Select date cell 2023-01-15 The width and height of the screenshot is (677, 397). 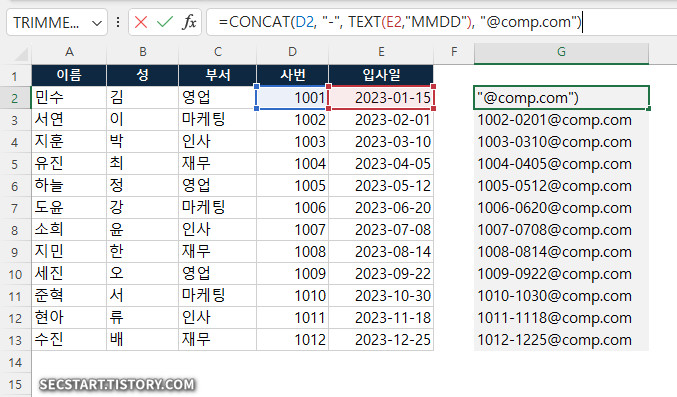point(381,98)
